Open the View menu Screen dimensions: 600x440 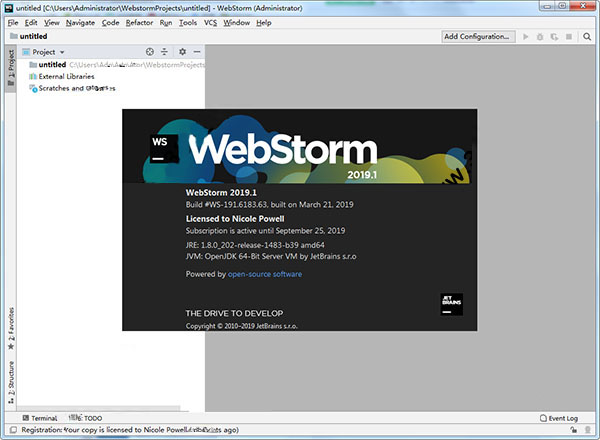click(52, 23)
